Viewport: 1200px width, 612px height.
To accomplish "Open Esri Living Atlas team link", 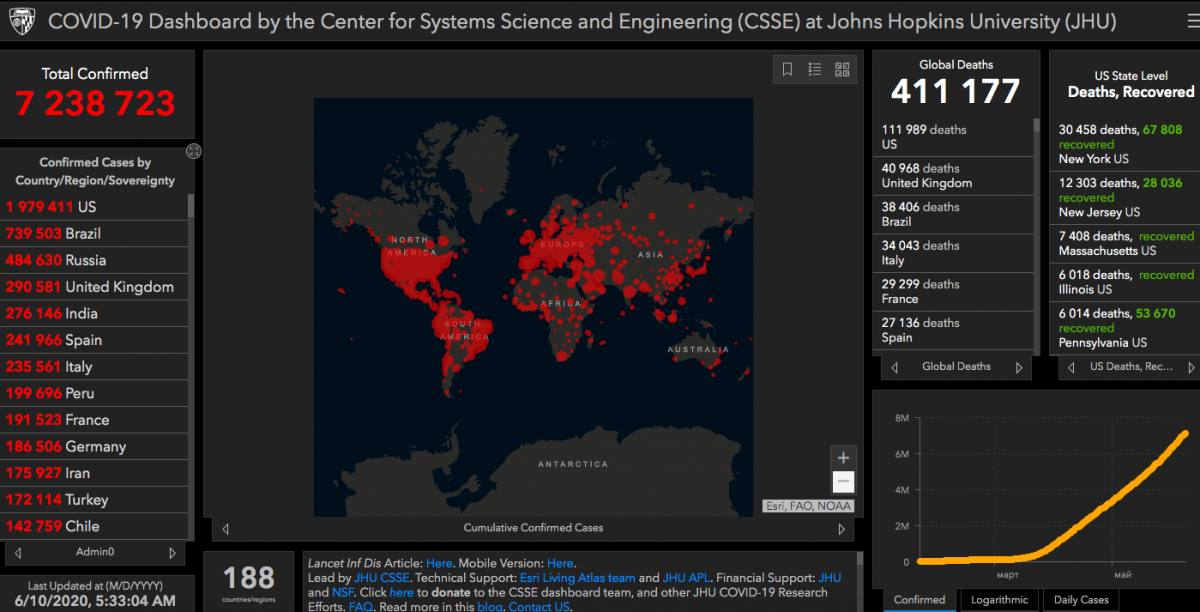I will tap(577, 578).
